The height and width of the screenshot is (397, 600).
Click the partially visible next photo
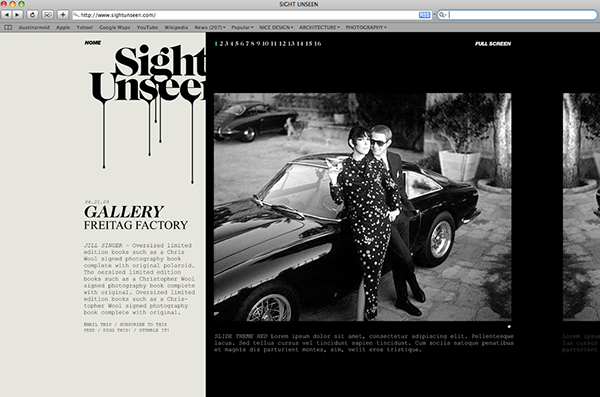click(x=581, y=207)
